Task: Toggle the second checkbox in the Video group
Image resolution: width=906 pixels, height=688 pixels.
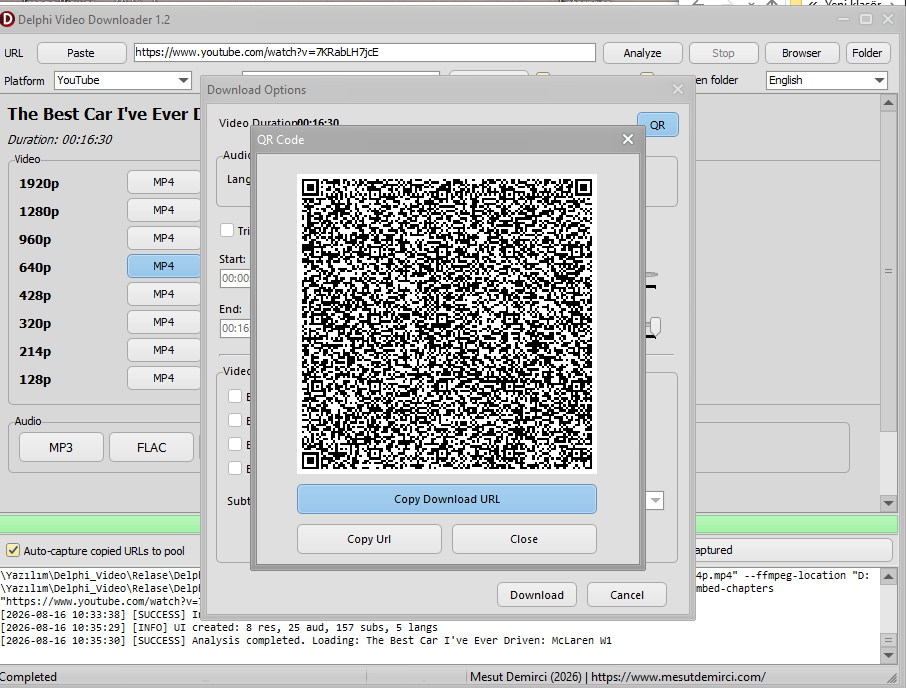Action: click(235, 420)
